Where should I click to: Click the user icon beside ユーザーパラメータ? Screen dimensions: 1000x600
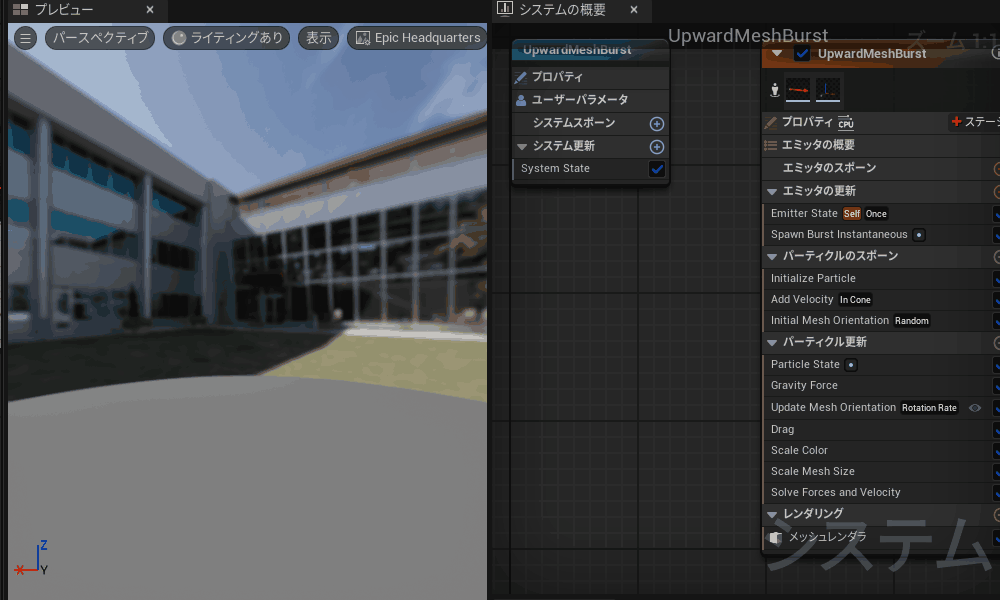[x=521, y=100]
